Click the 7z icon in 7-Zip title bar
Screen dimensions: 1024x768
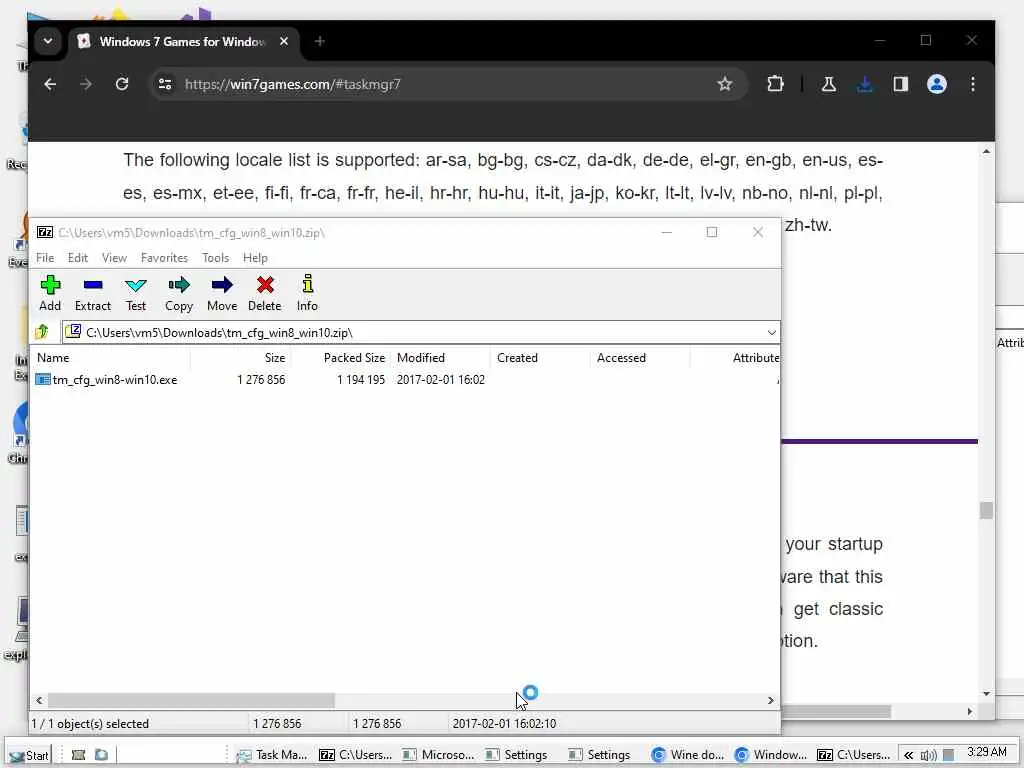coord(44,232)
